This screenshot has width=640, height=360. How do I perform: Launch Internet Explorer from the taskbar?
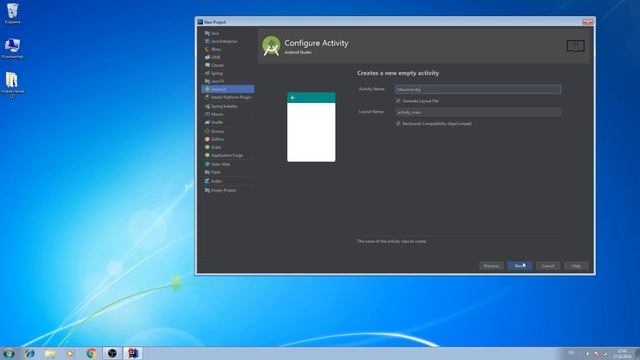[29, 353]
